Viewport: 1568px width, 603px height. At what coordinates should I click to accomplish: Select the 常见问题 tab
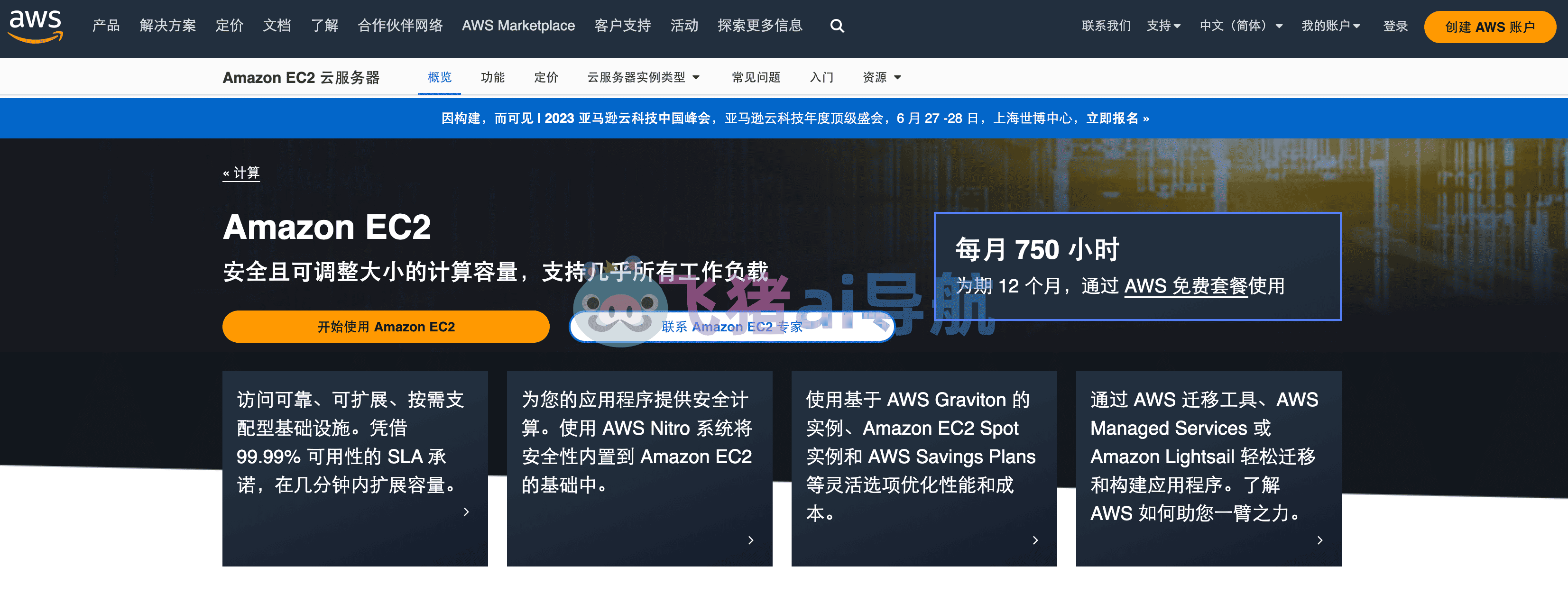[x=756, y=77]
